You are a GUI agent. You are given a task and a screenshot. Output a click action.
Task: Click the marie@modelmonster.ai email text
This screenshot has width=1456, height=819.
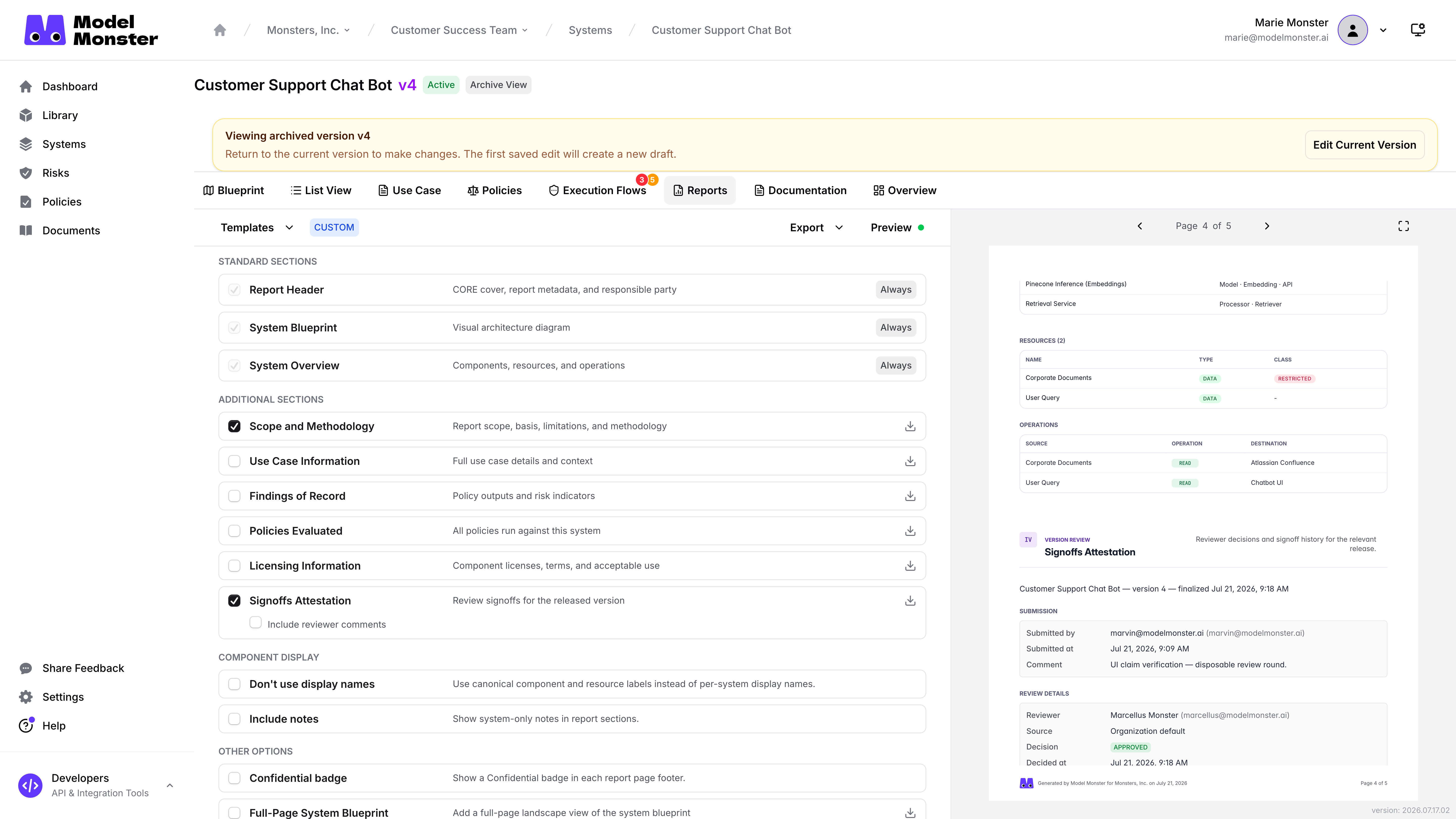pyautogui.click(x=1276, y=38)
